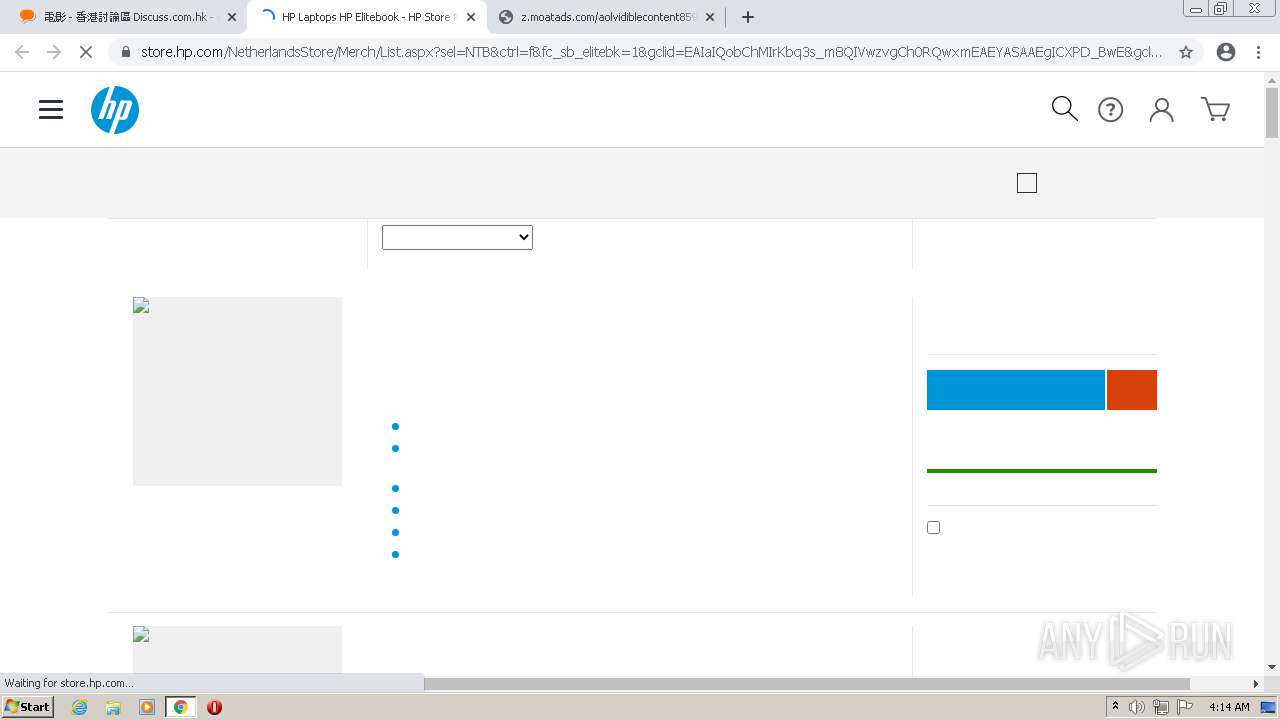
Task: Click the vertical page scrollbar thumb
Action: click(1272, 113)
